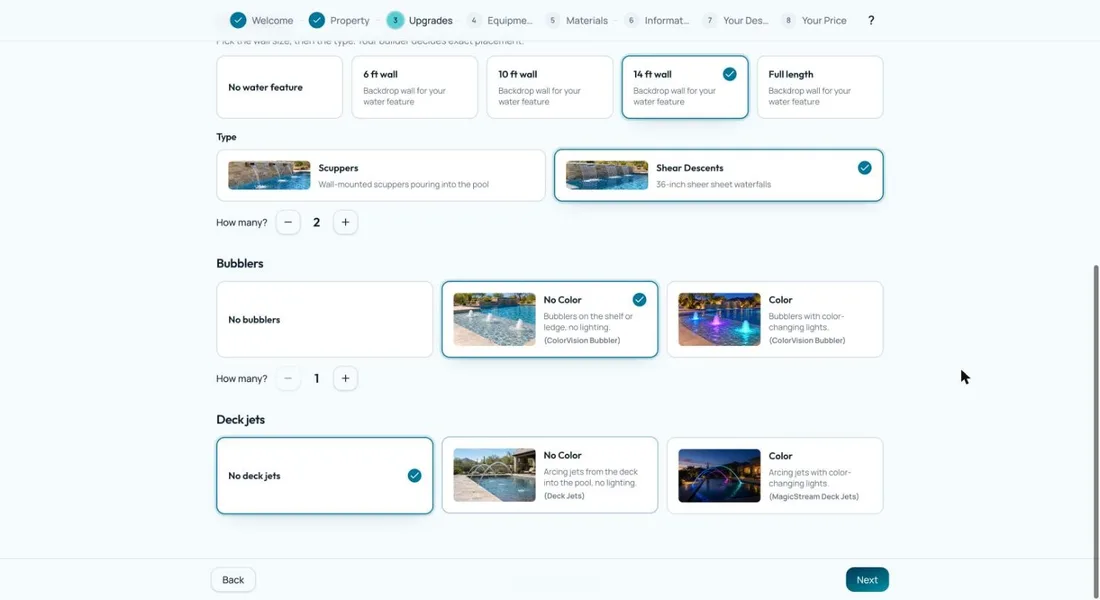Choose the No deck jets option
Image resolution: width=1100 pixels, height=600 pixels.
click(x=325, y=476)
